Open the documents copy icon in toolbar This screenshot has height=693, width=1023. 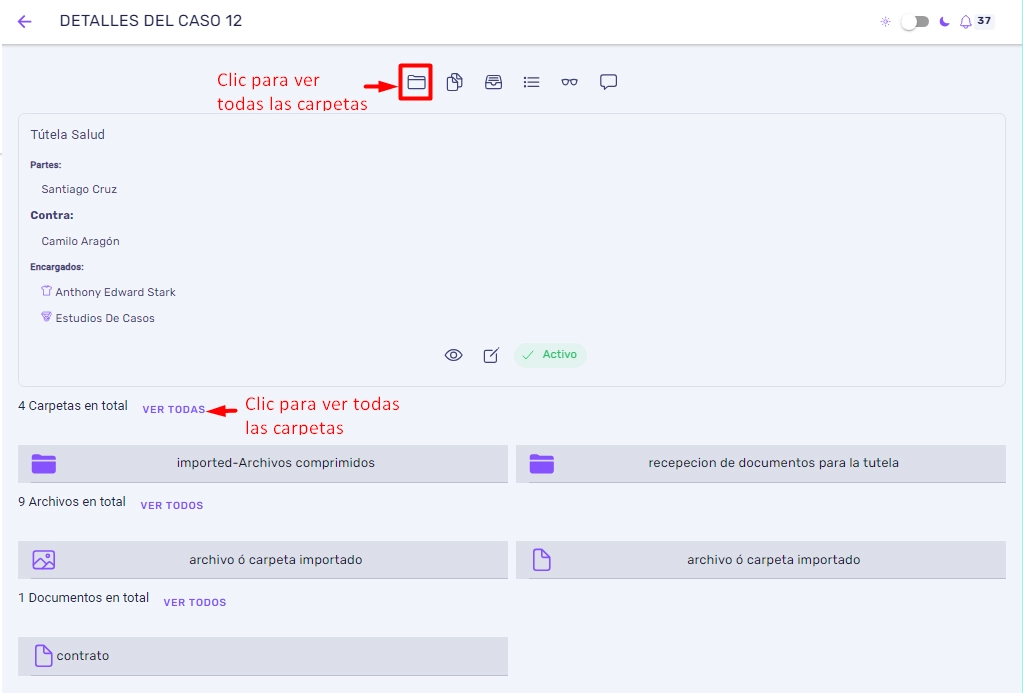click(455, 82)
